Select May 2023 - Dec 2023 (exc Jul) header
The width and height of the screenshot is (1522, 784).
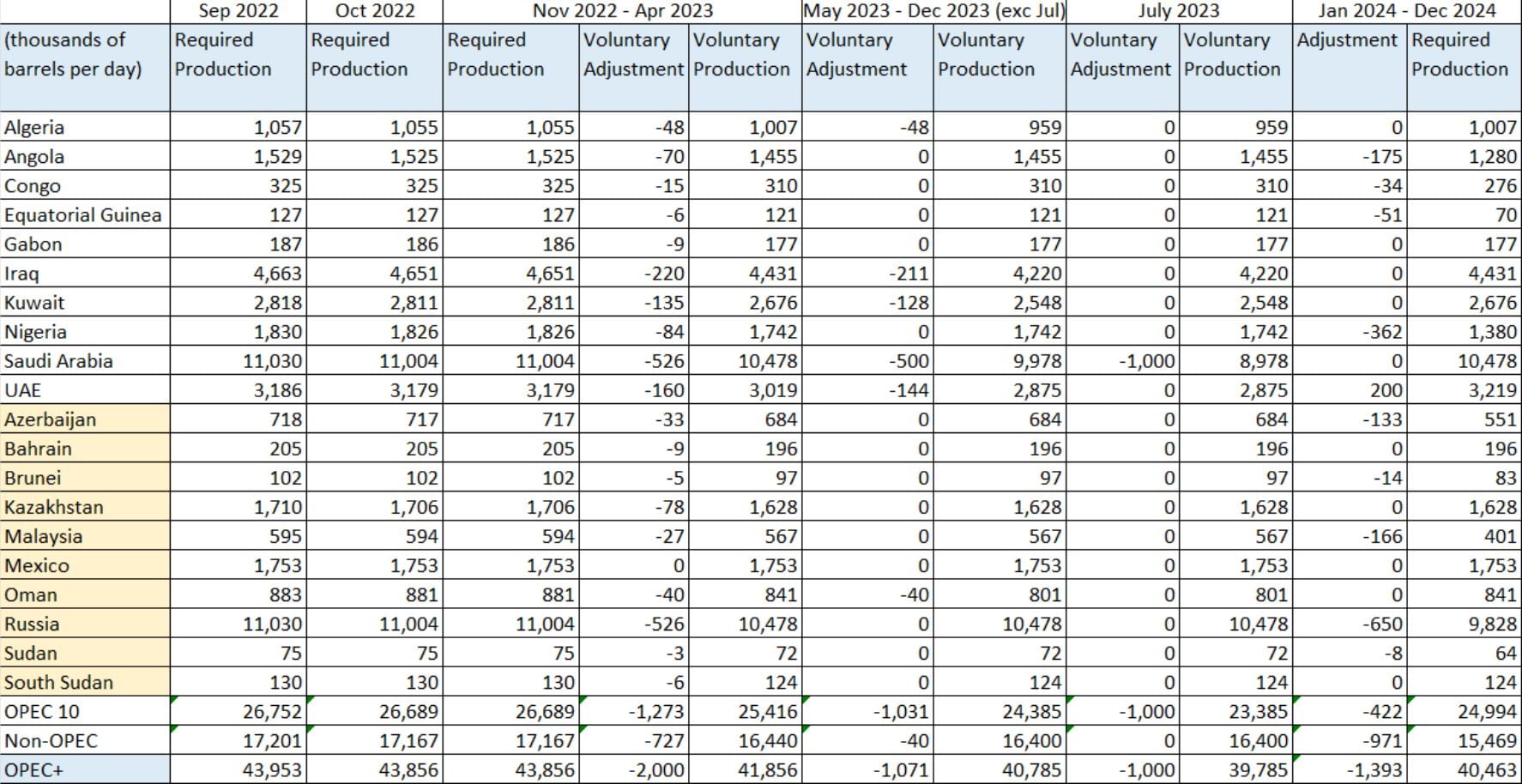pyautogui.click(x=934, y=11)
